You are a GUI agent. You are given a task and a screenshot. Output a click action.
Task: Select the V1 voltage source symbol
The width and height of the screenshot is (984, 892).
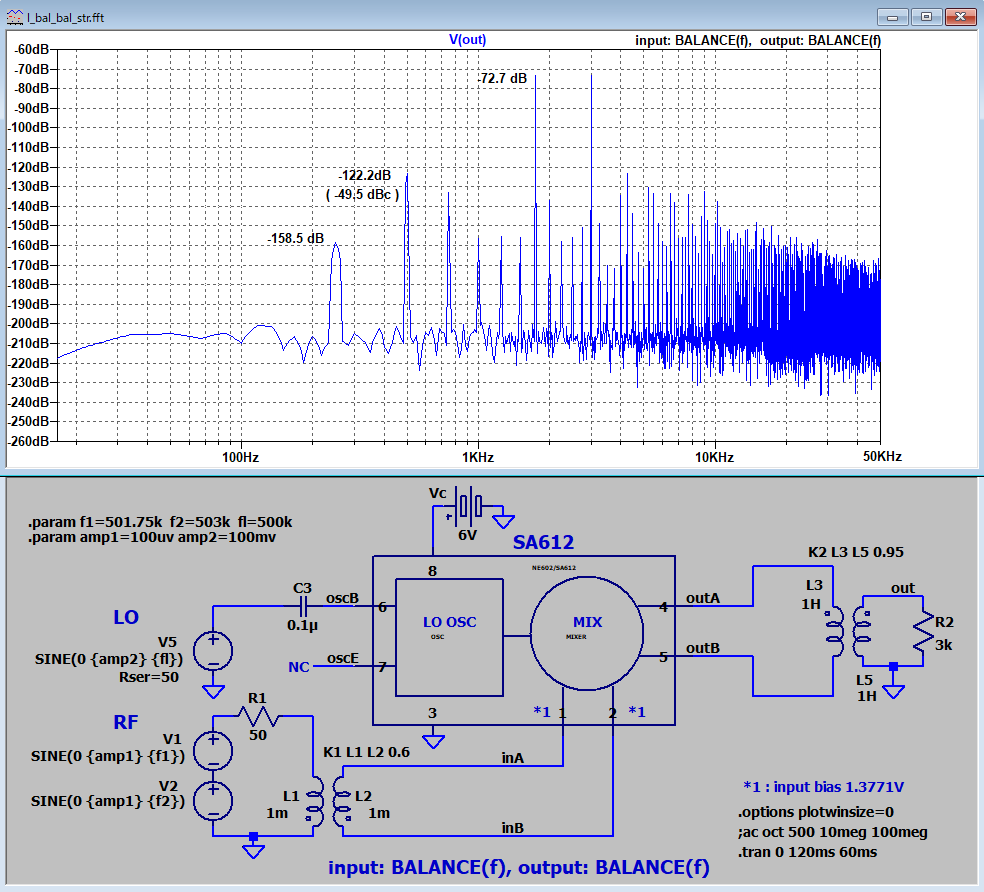pos(213,751)
